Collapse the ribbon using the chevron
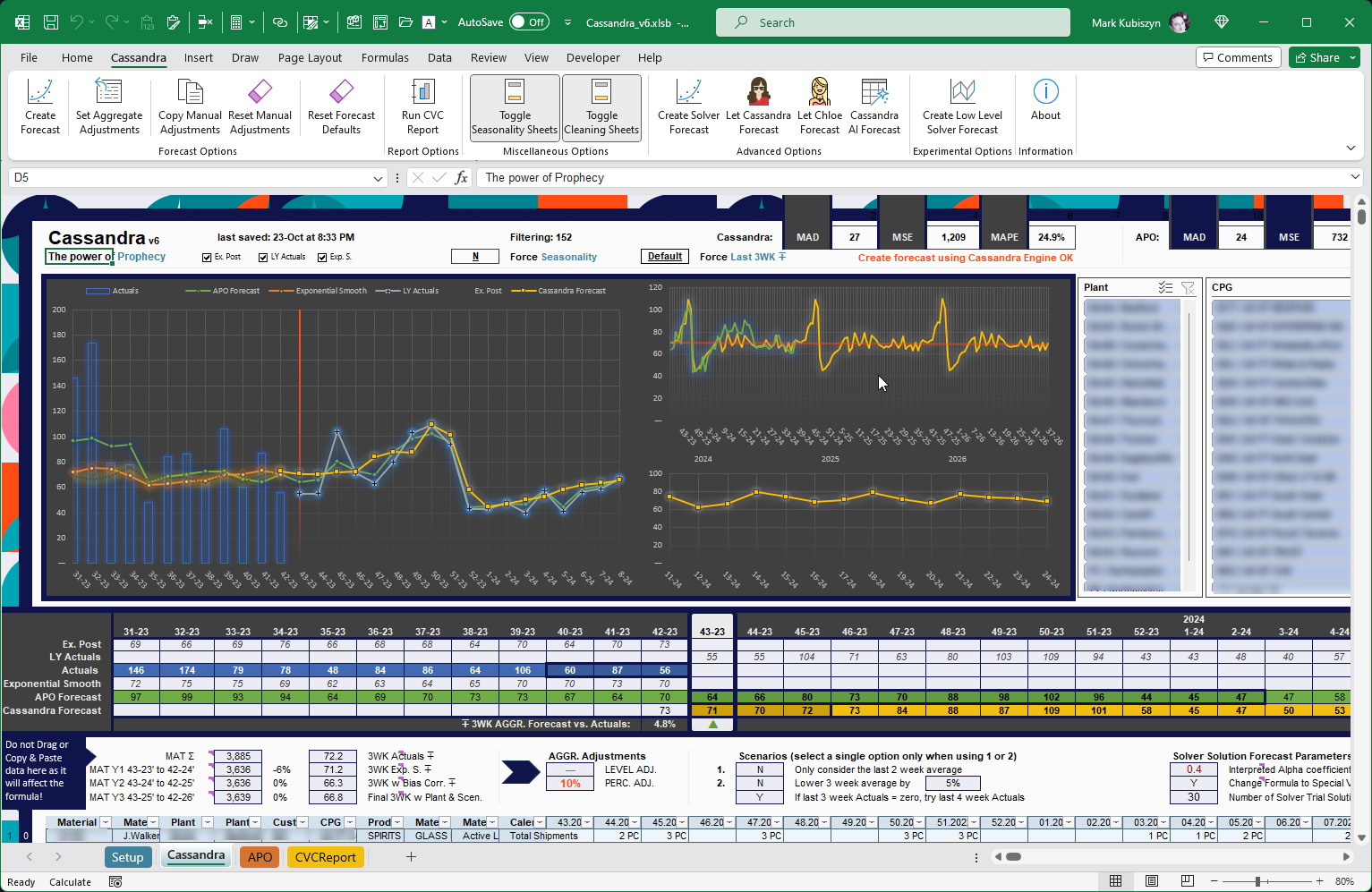Image resolution: width=1372 pixels, height=892 pixels. (1351, 149)
